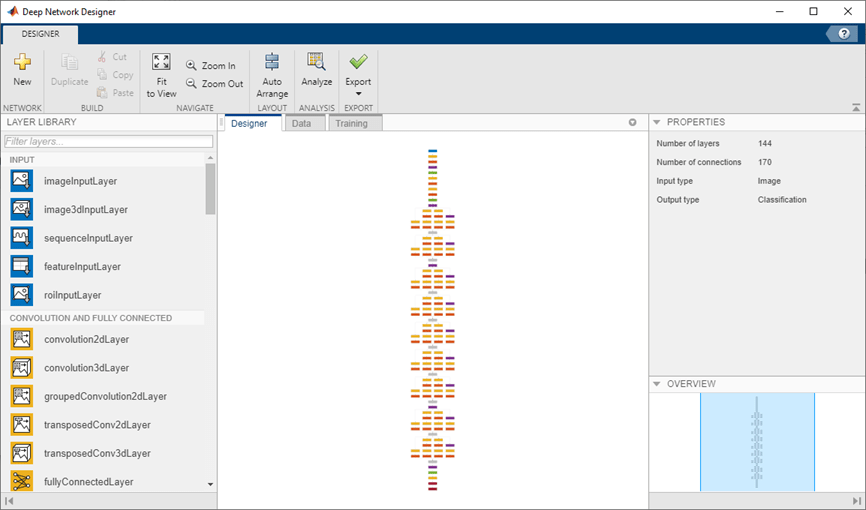Click the Number of layers value 144
The width and height of the screenshot is (866, 510).
coord(765,143)
